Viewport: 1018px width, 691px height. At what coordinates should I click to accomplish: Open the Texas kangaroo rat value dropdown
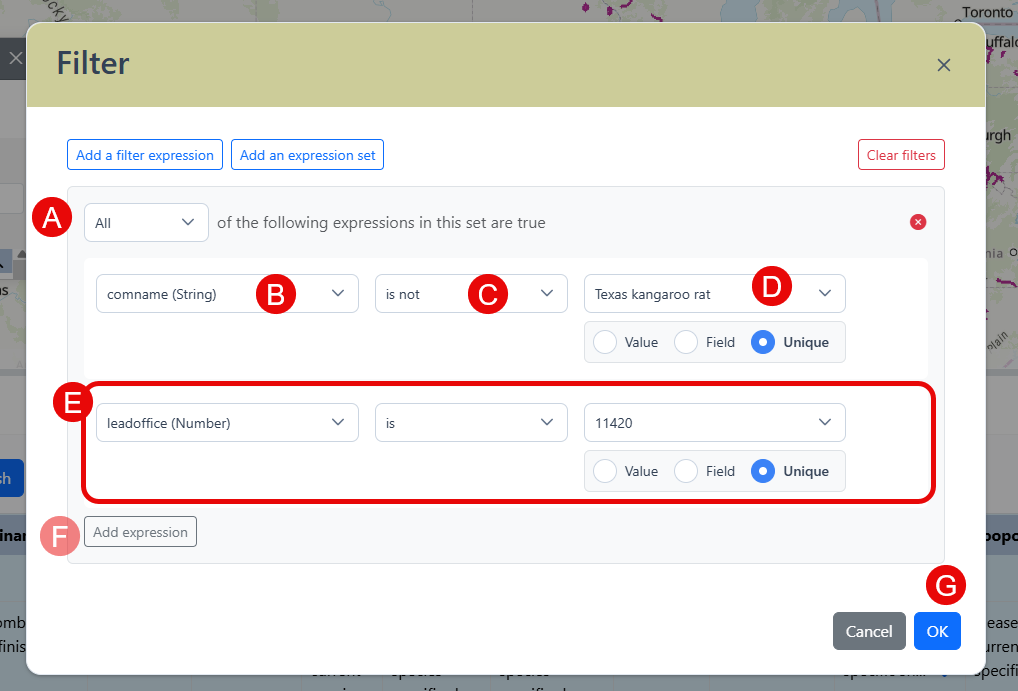[715, 294]
